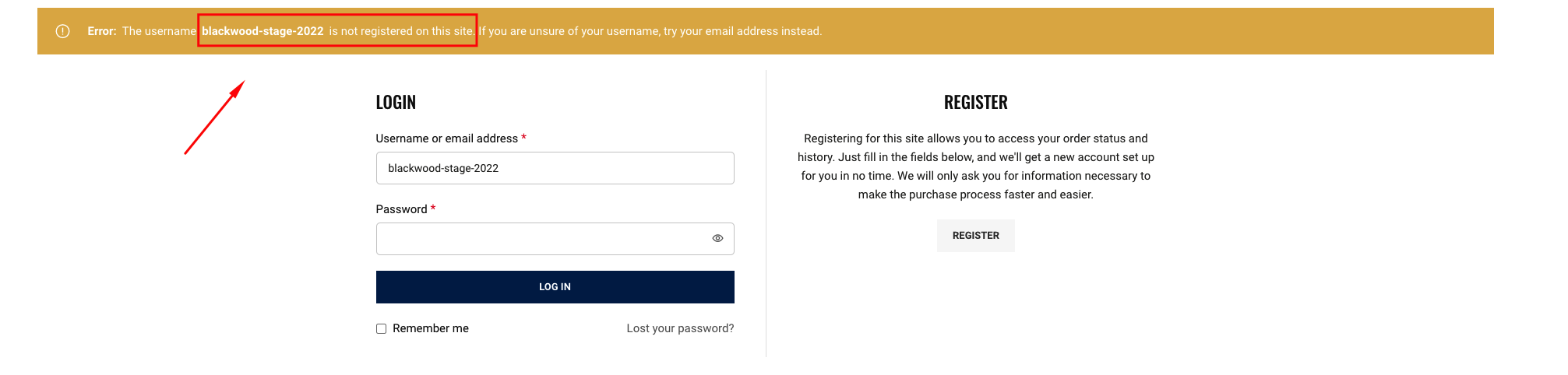
Task: Open the "Lost your password?" link
Action: [x=680, y=328]
